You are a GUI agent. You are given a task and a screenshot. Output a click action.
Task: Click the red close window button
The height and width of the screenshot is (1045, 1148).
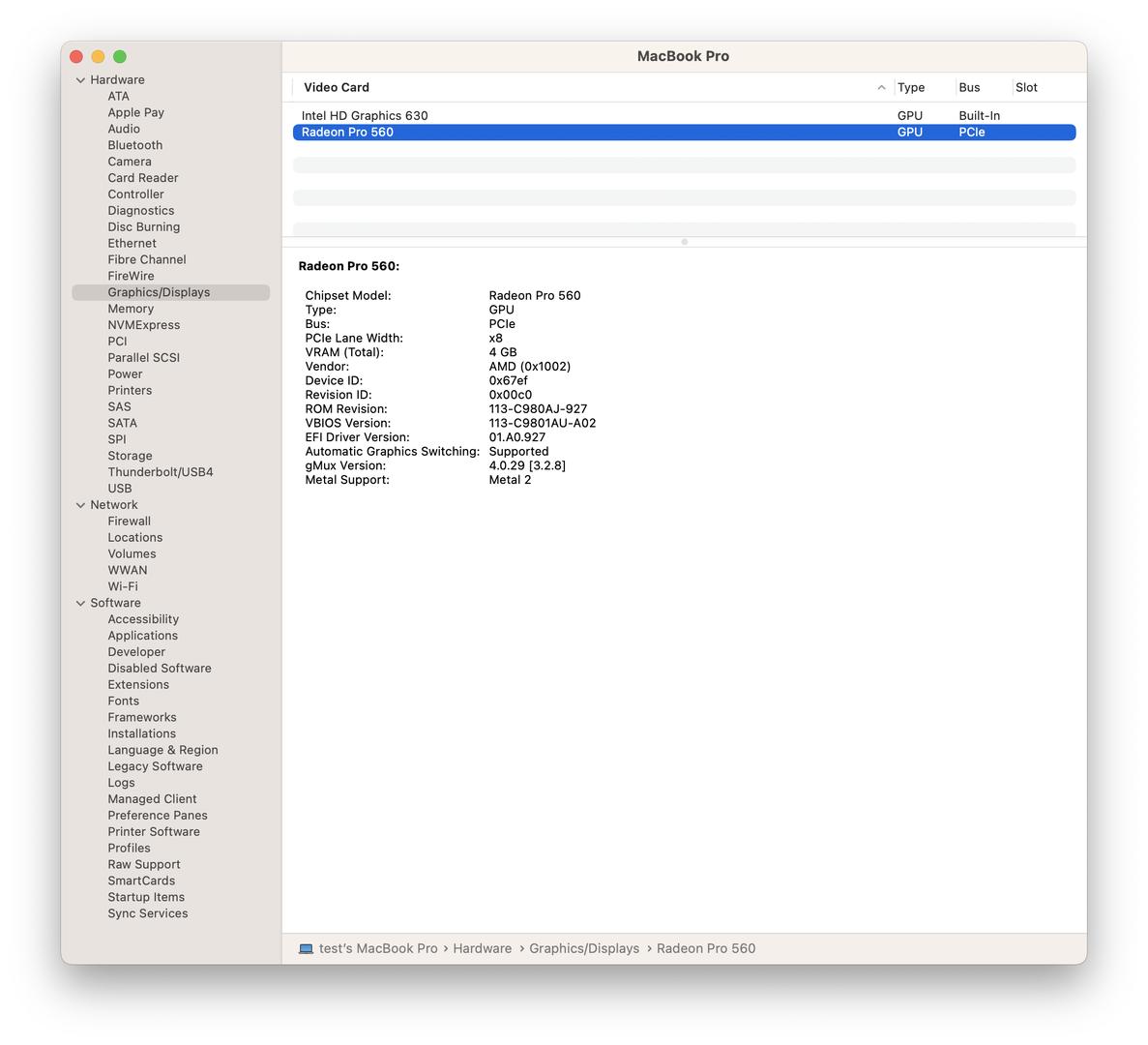76,56
